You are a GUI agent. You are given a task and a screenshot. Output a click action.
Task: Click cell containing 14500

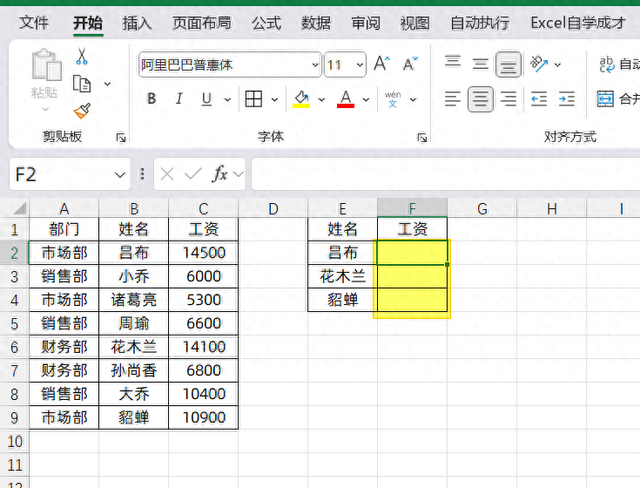203,253
